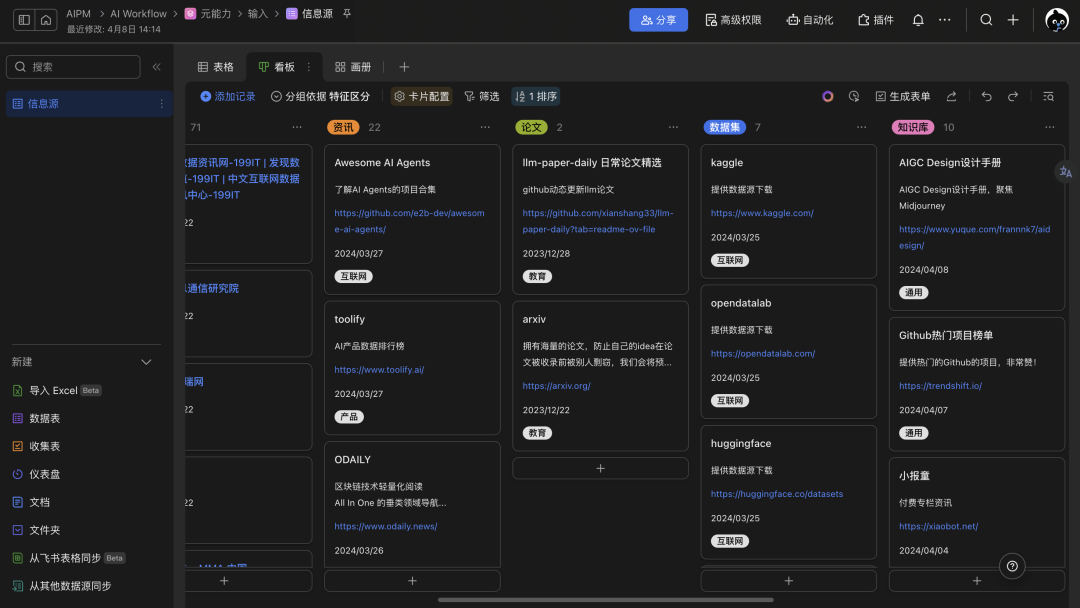The image size is (1080, 608).
Task: Click the home icon in top bar
Action: click(x=46, y=20)
